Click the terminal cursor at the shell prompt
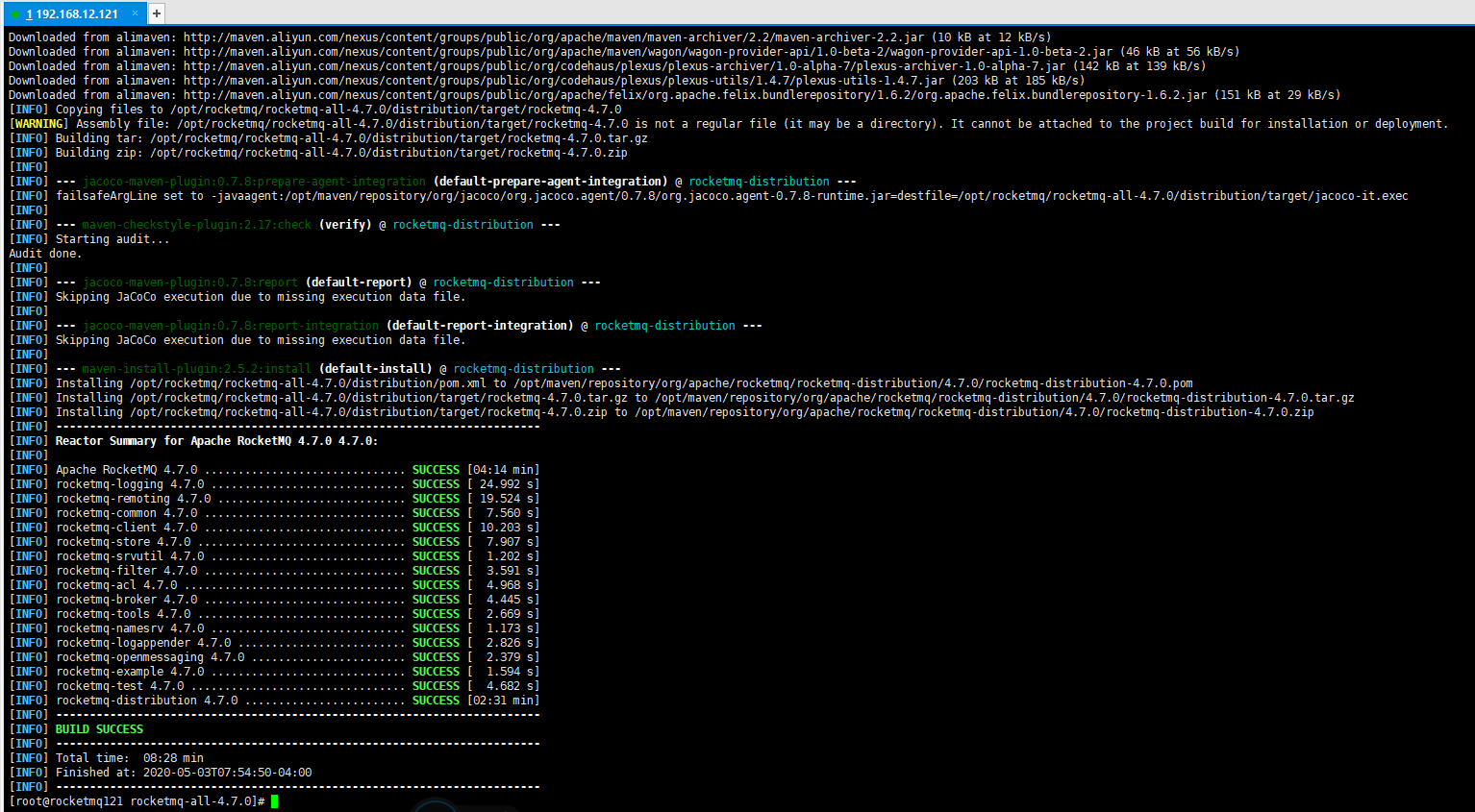 click(274, 801)
